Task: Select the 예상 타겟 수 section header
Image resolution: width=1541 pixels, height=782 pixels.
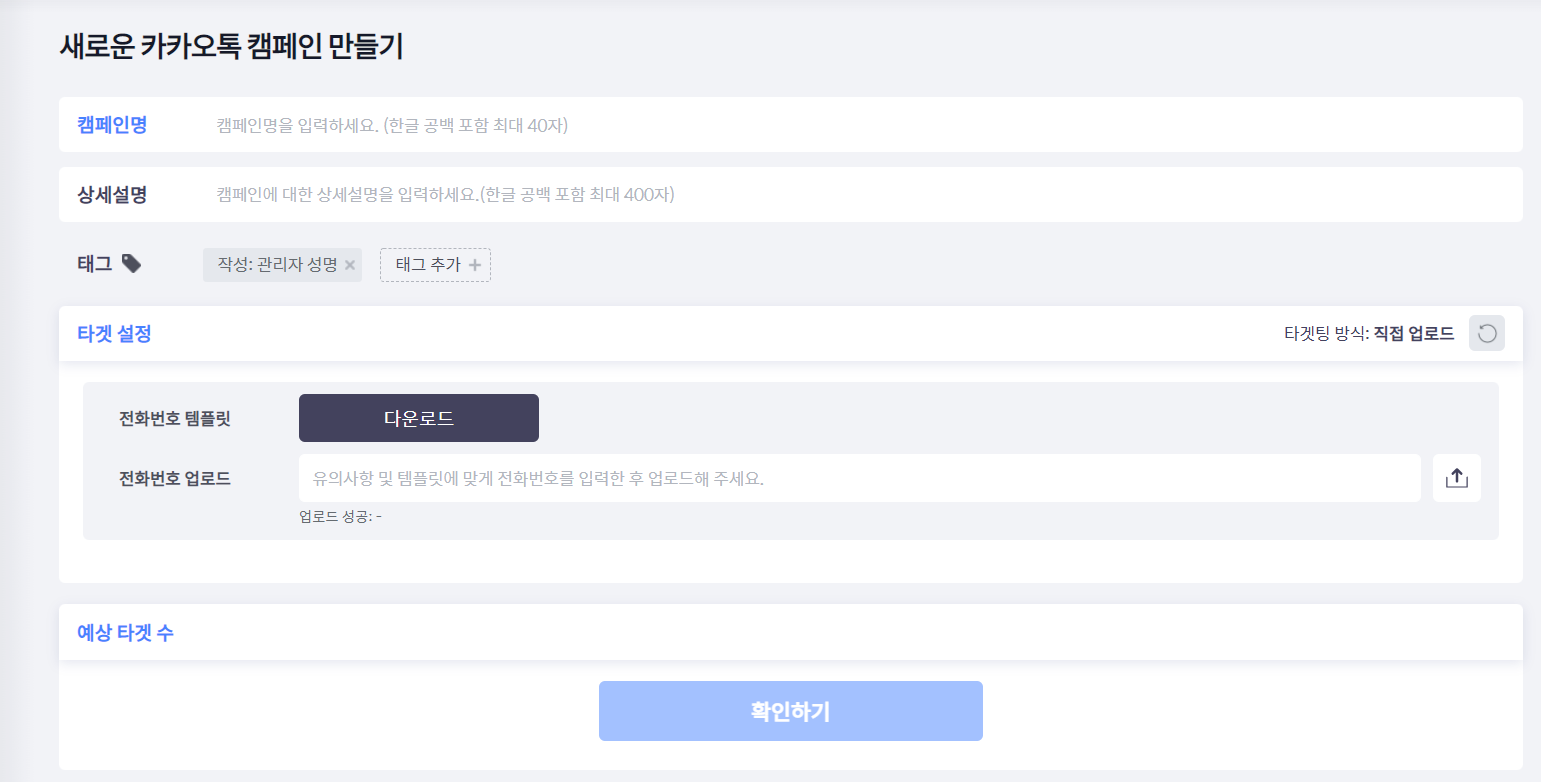Action: click(125, 632)
